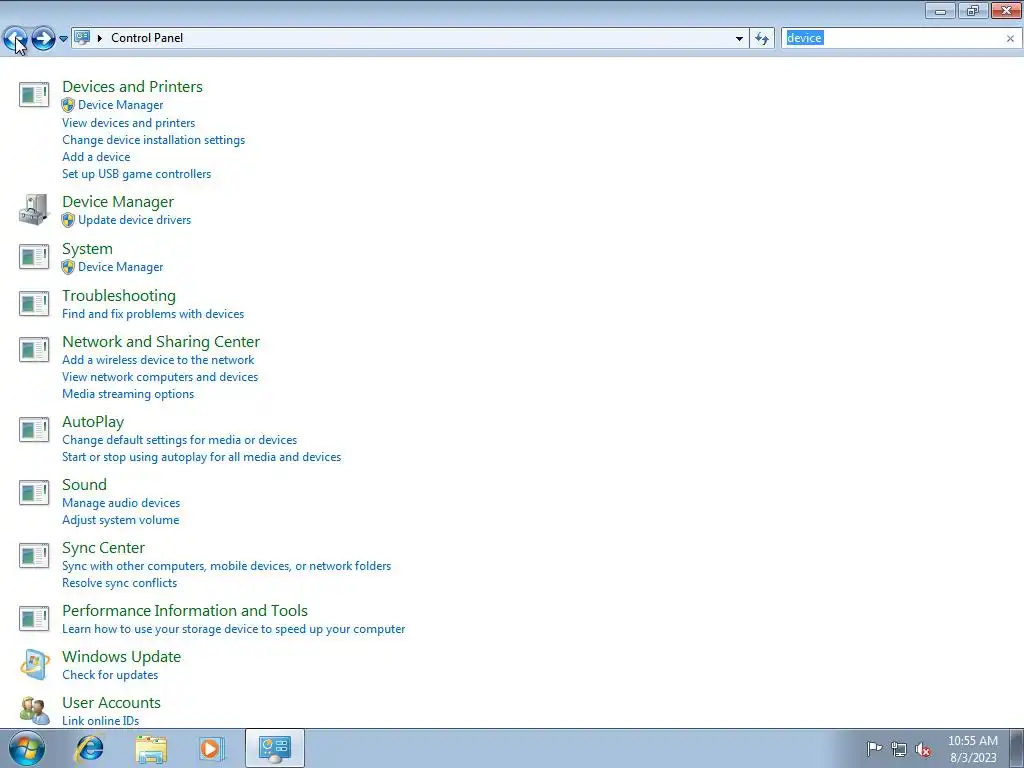Open the System heading
1024x768 pixels.
(88, 249)
